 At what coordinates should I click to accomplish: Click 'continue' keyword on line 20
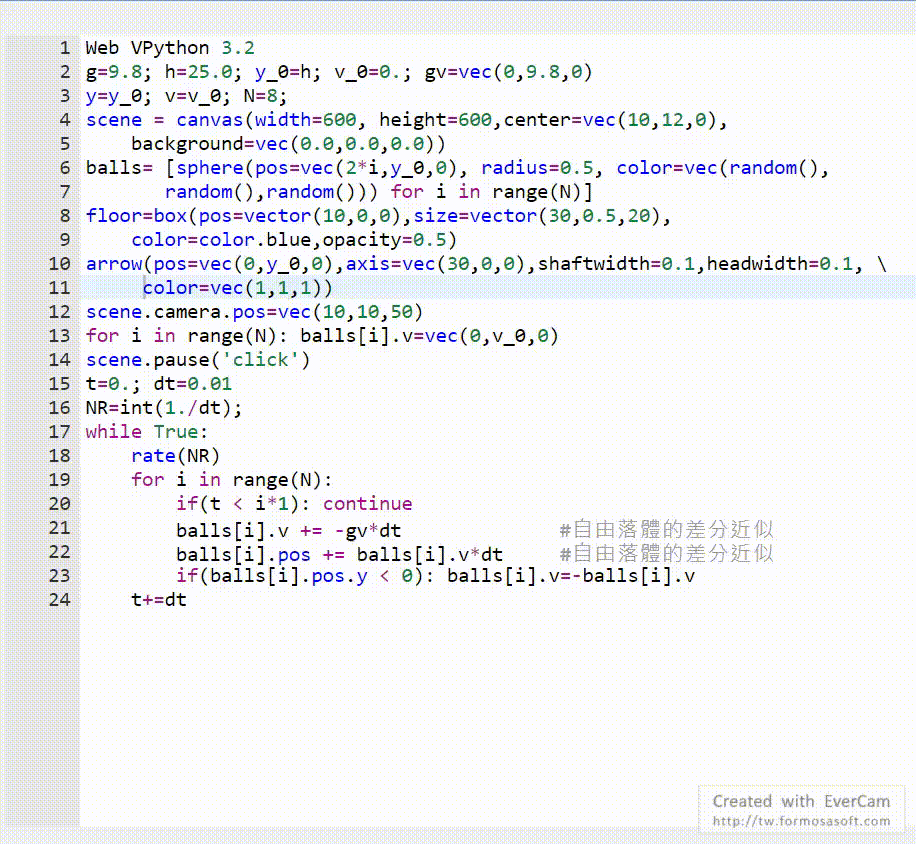pyautogui.click(x=367, y=503)
